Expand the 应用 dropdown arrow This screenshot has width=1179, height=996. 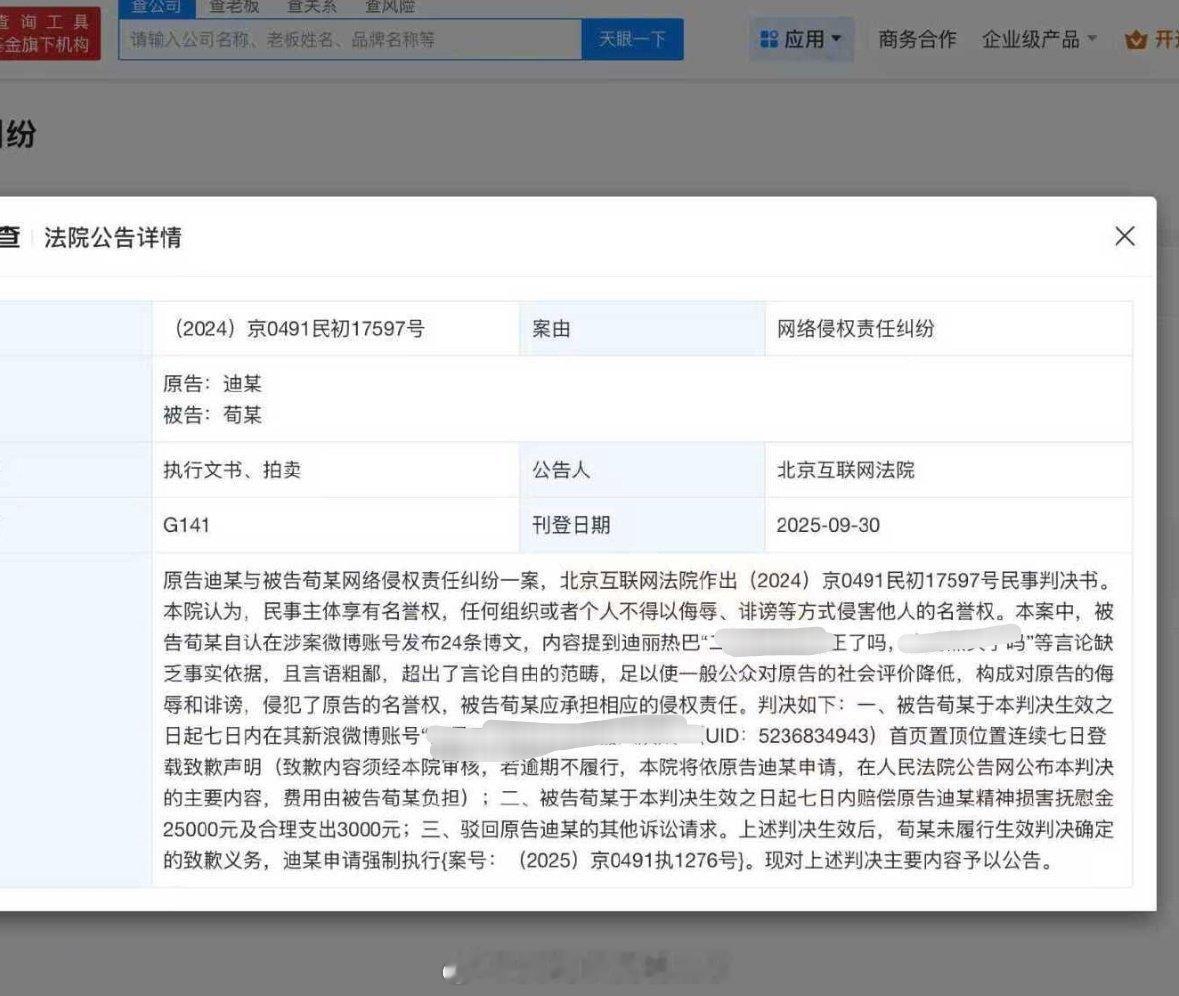point(837,40)
